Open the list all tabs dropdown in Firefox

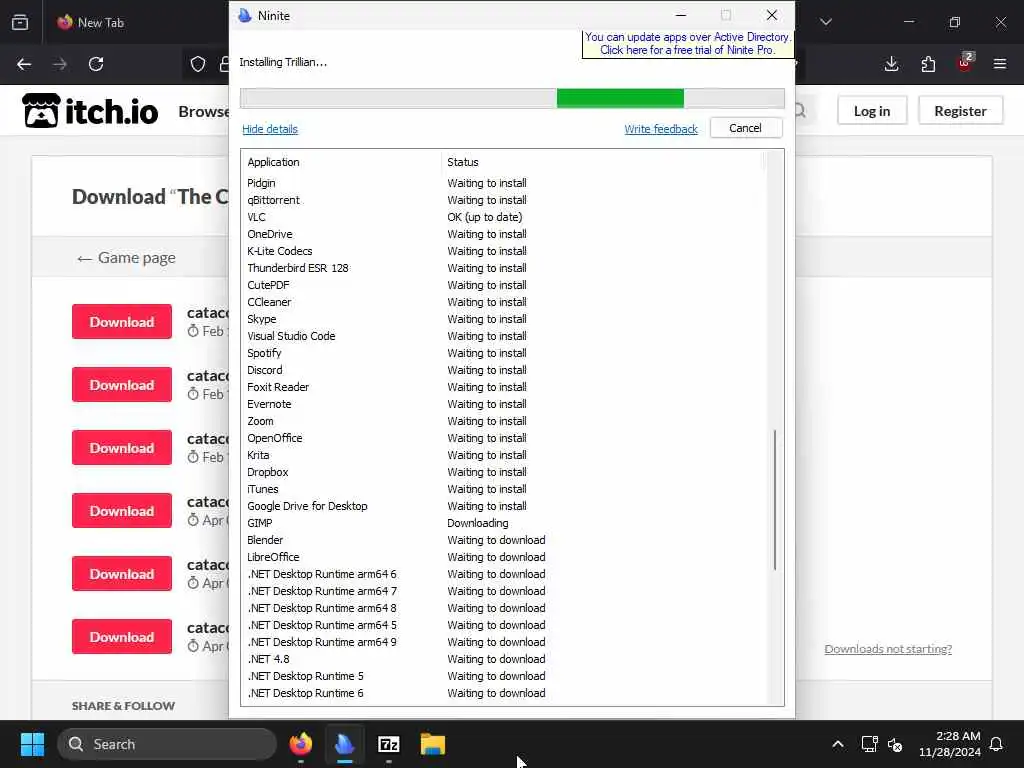coord(826,22)
